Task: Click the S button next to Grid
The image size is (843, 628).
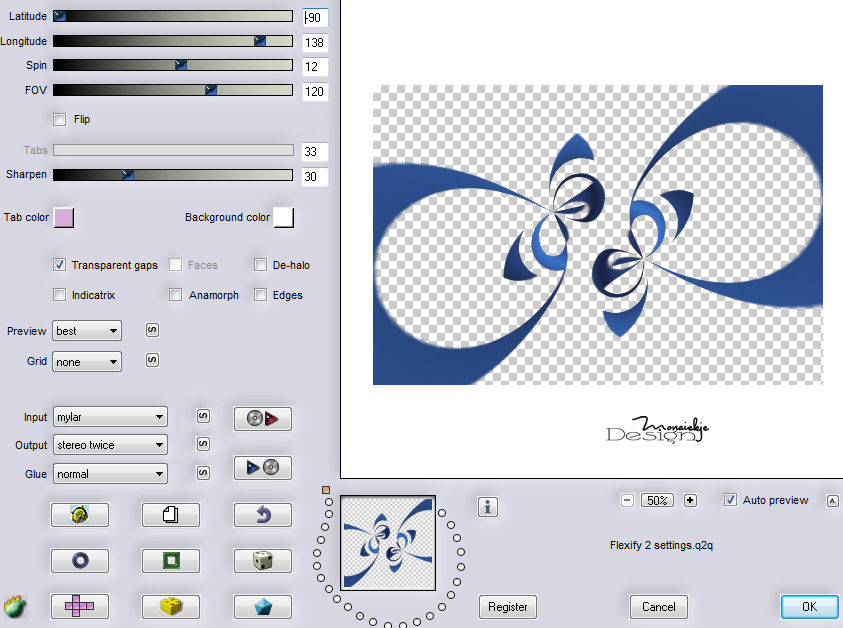Action: (x=152, y=360)
